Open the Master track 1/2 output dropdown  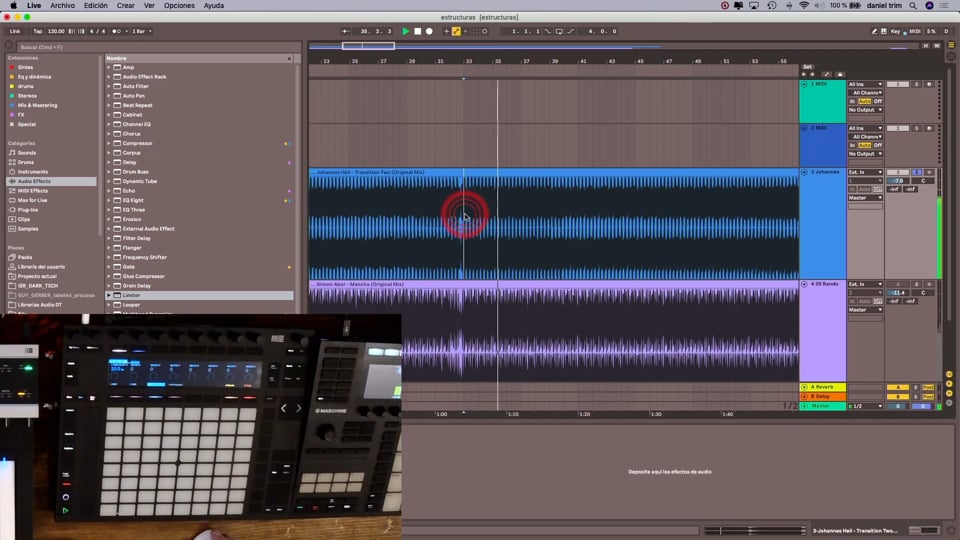(865, 407)
